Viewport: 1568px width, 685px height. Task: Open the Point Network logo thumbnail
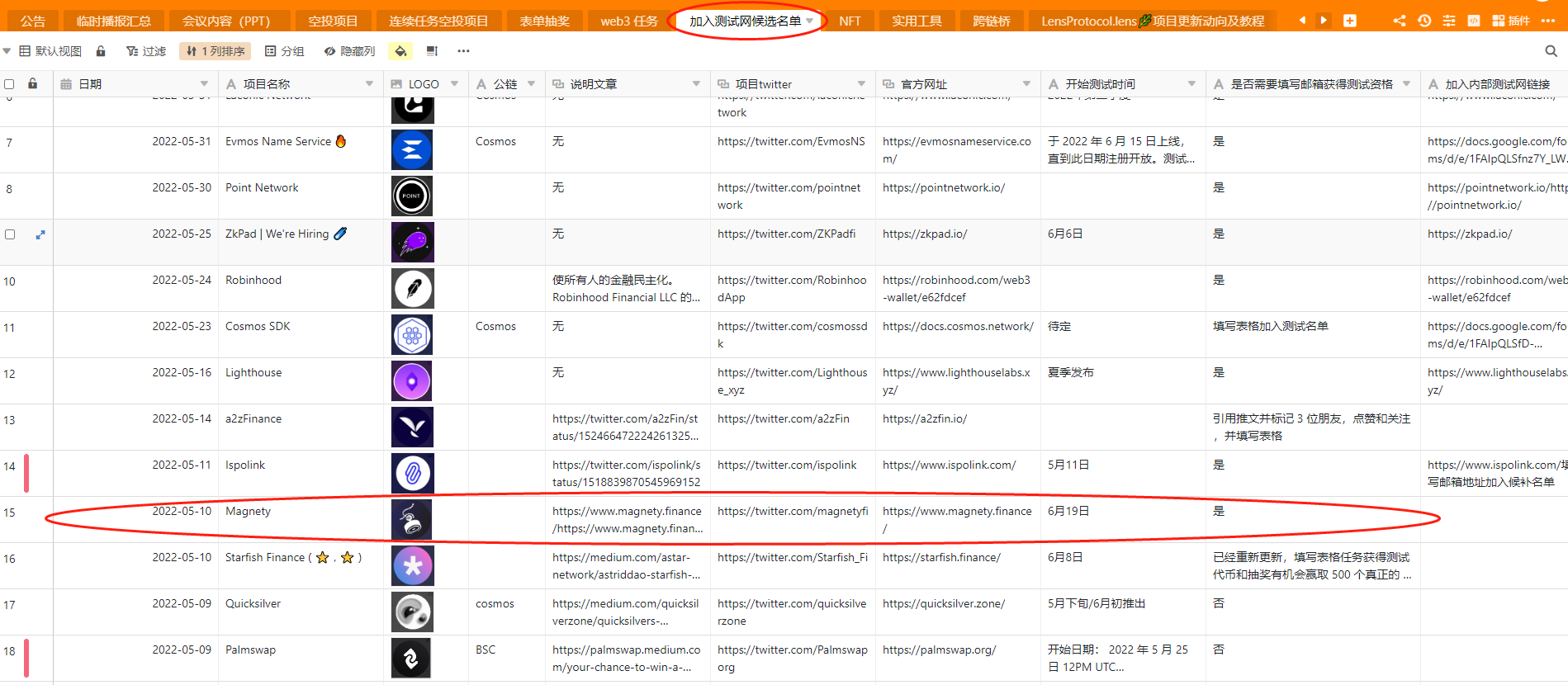pyautogui.click(x=412, y=196)
